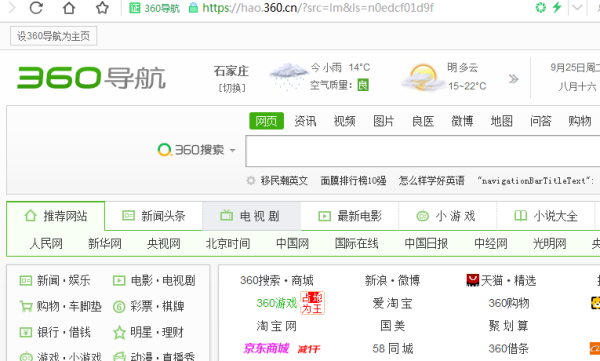
Task: Click the shopping cart icon beside 购物
Action: click(x=26, y=306)
